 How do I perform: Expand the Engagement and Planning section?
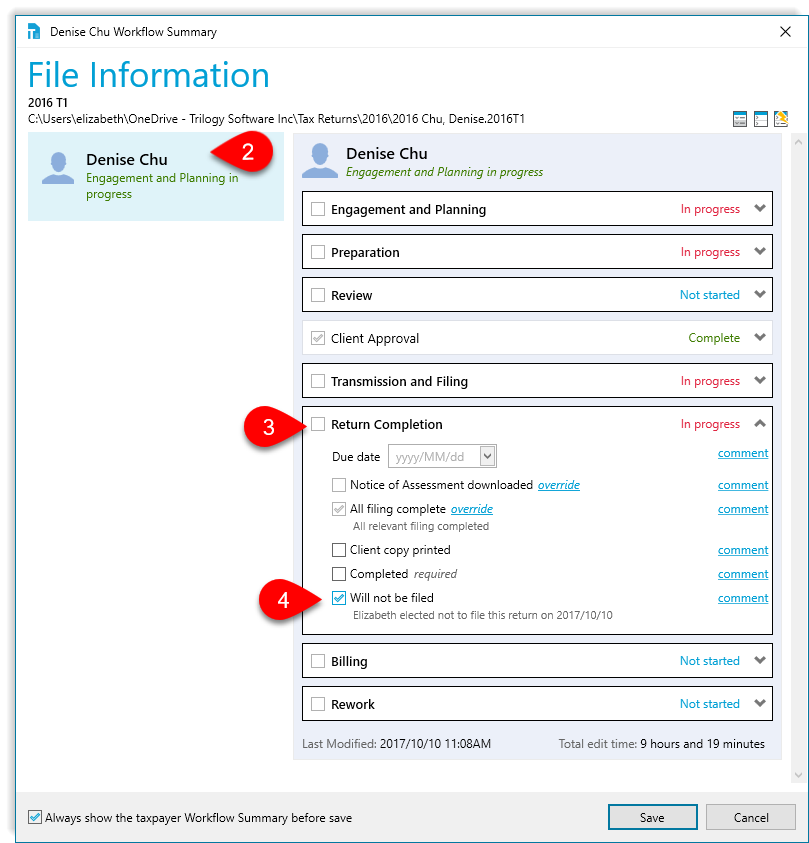(760, 208)
